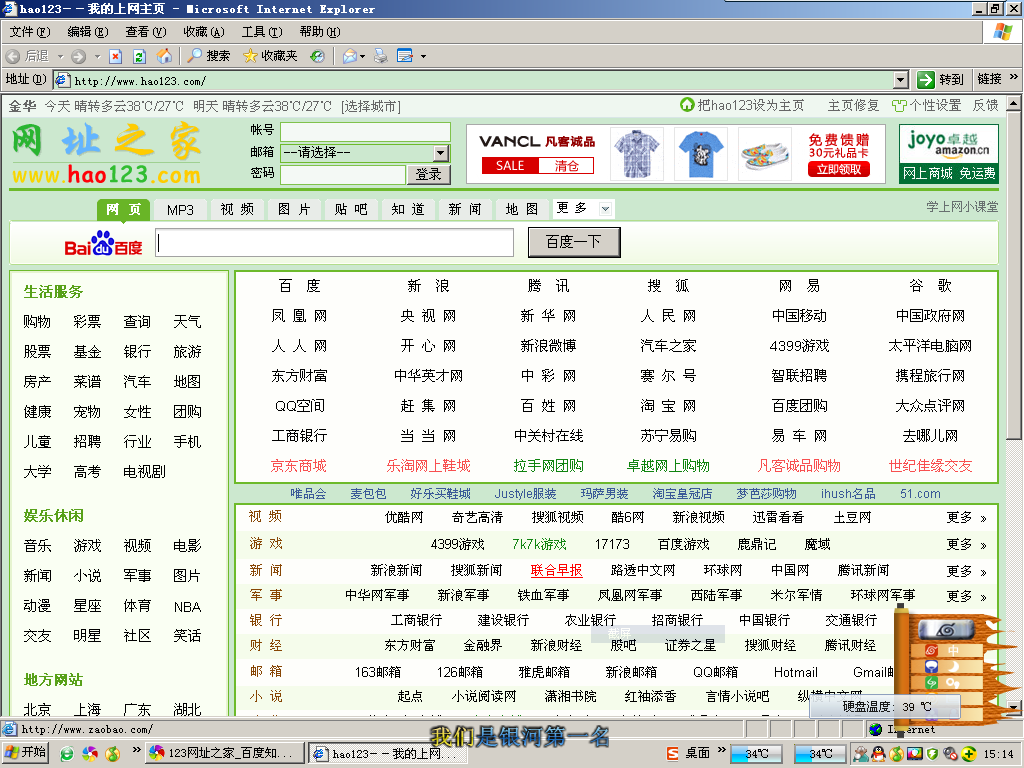The width and height of the screenshot is (1024, 768).
Task: Focus the 密码 password input field
Action: [343, 174]
